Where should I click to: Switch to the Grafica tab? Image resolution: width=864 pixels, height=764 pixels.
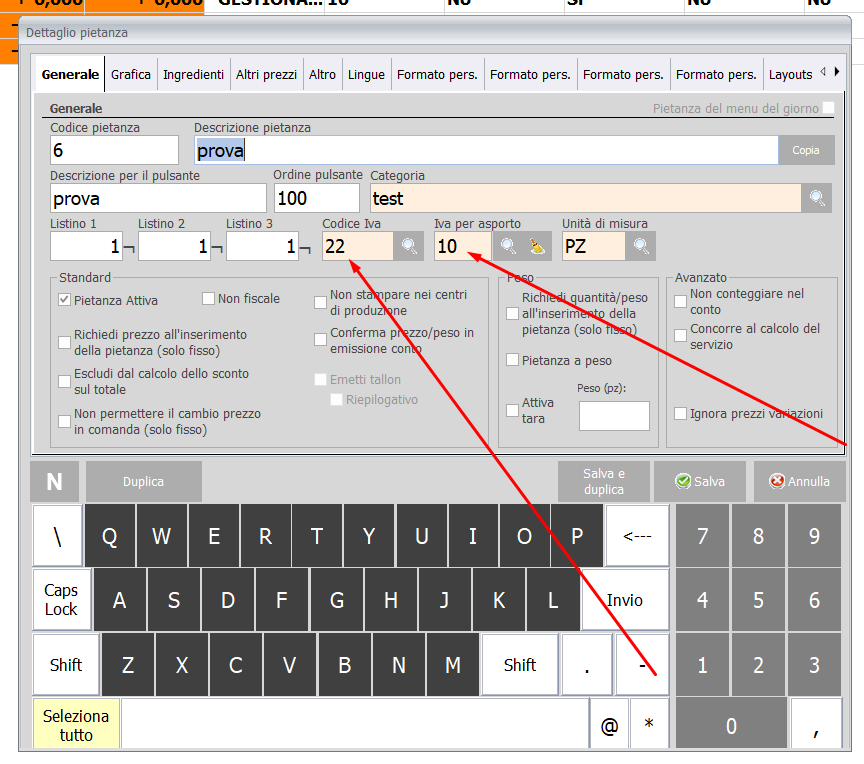tap(131, 74)
